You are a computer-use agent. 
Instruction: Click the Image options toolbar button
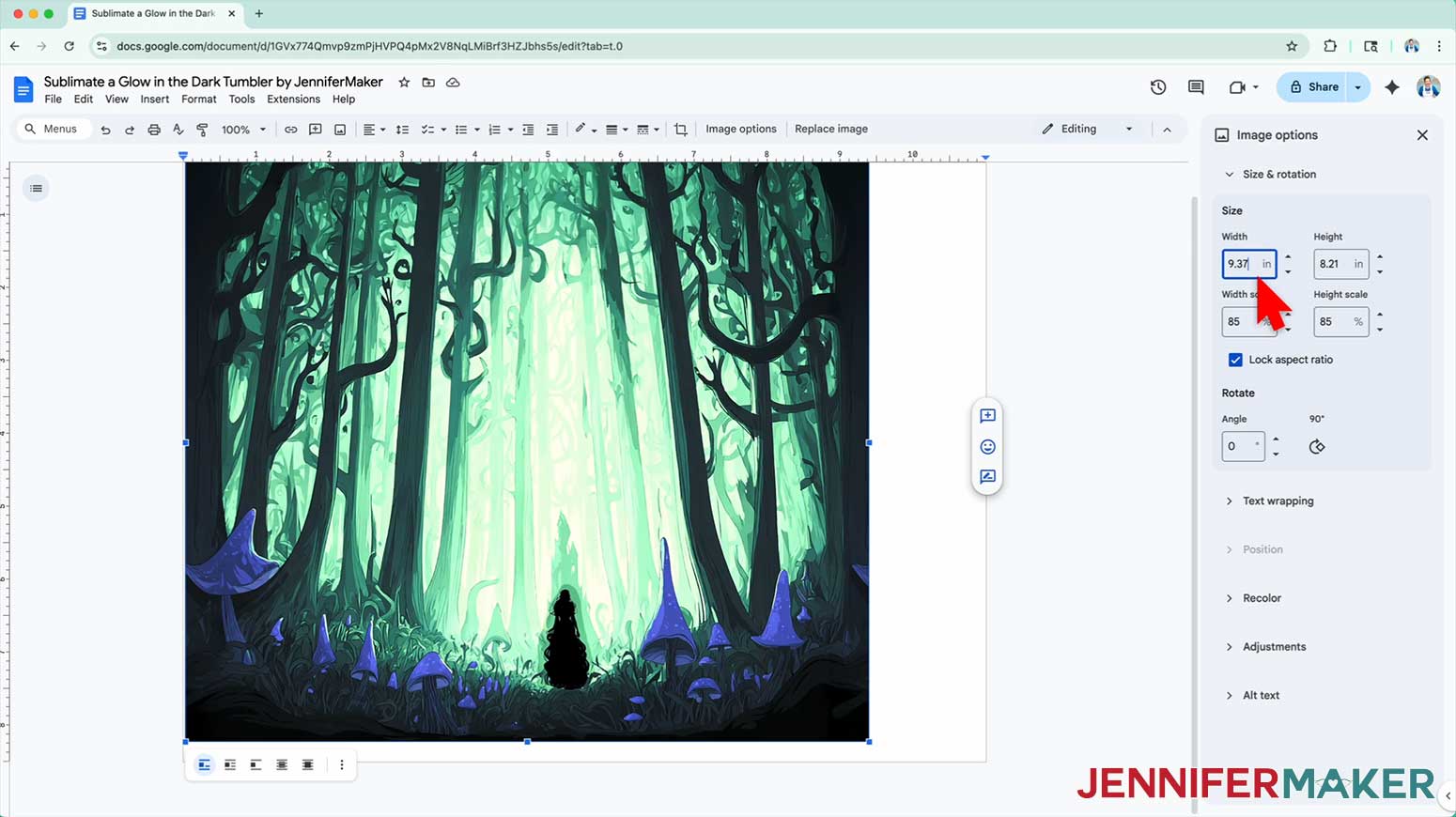tap(741, 130)
